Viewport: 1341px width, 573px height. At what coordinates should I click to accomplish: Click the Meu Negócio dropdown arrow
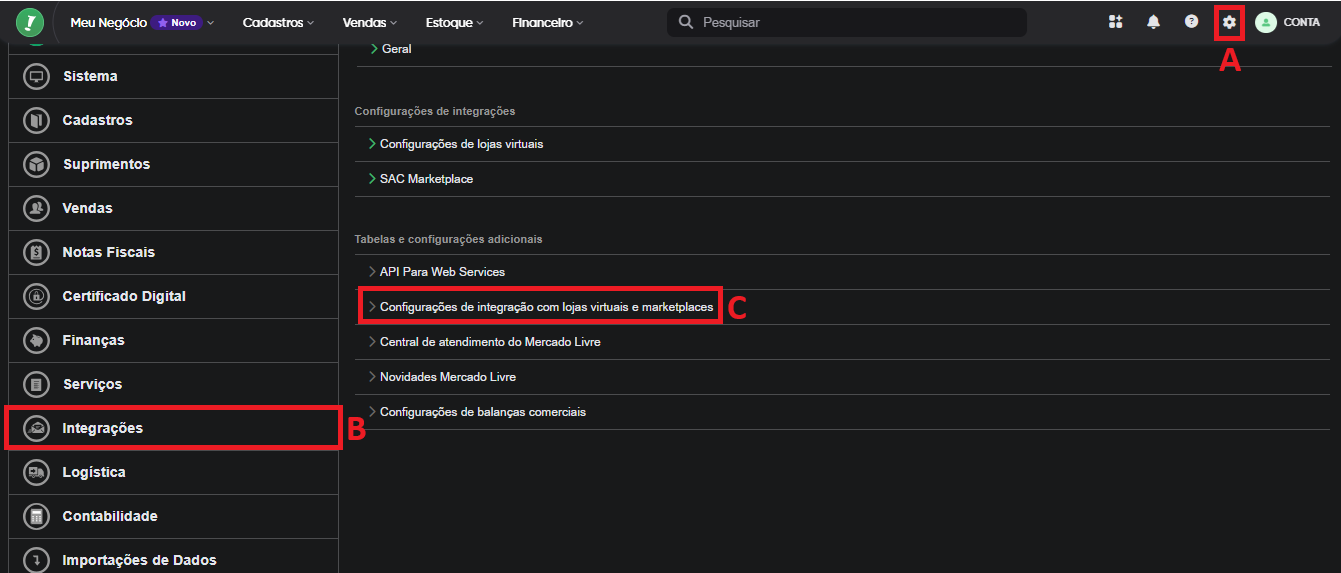(x=210, y=22)
